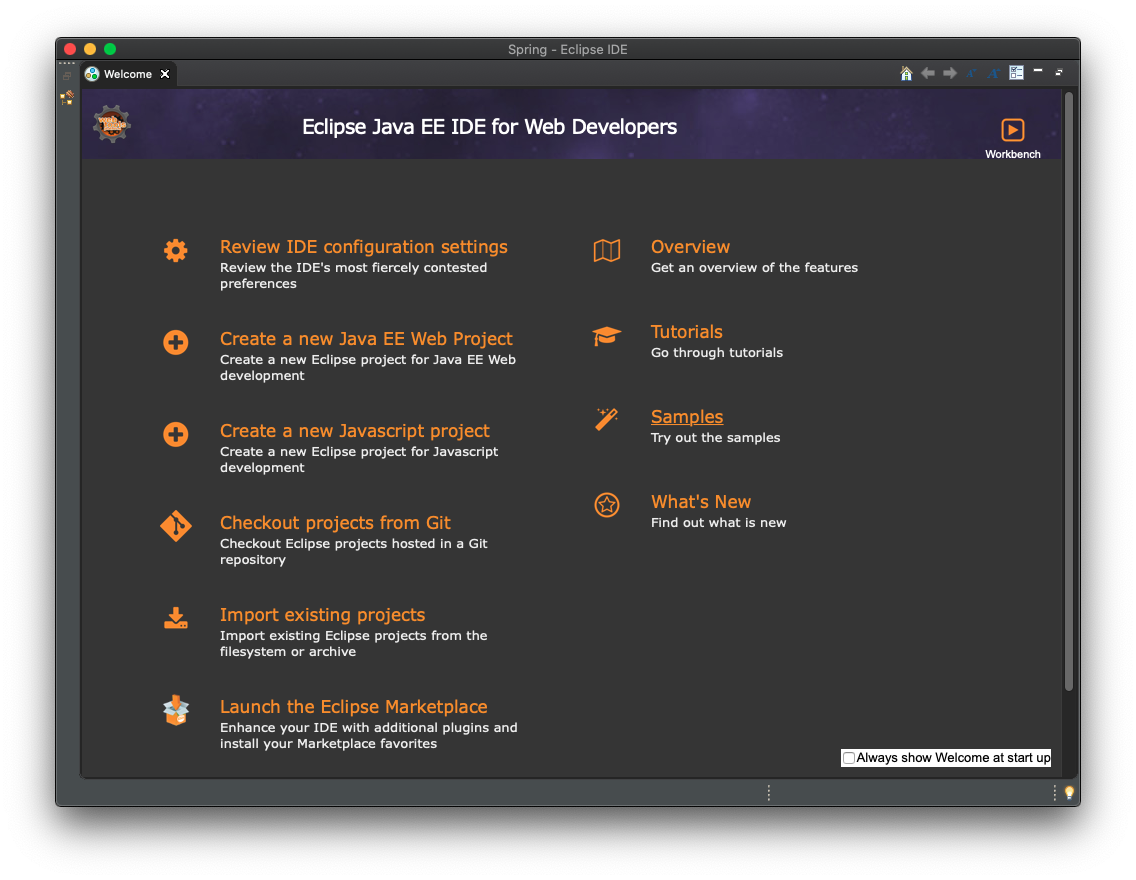Screen dimensions: 1136x880
Task: Click the Samples magic wand icon
Action: click(606, 420)
